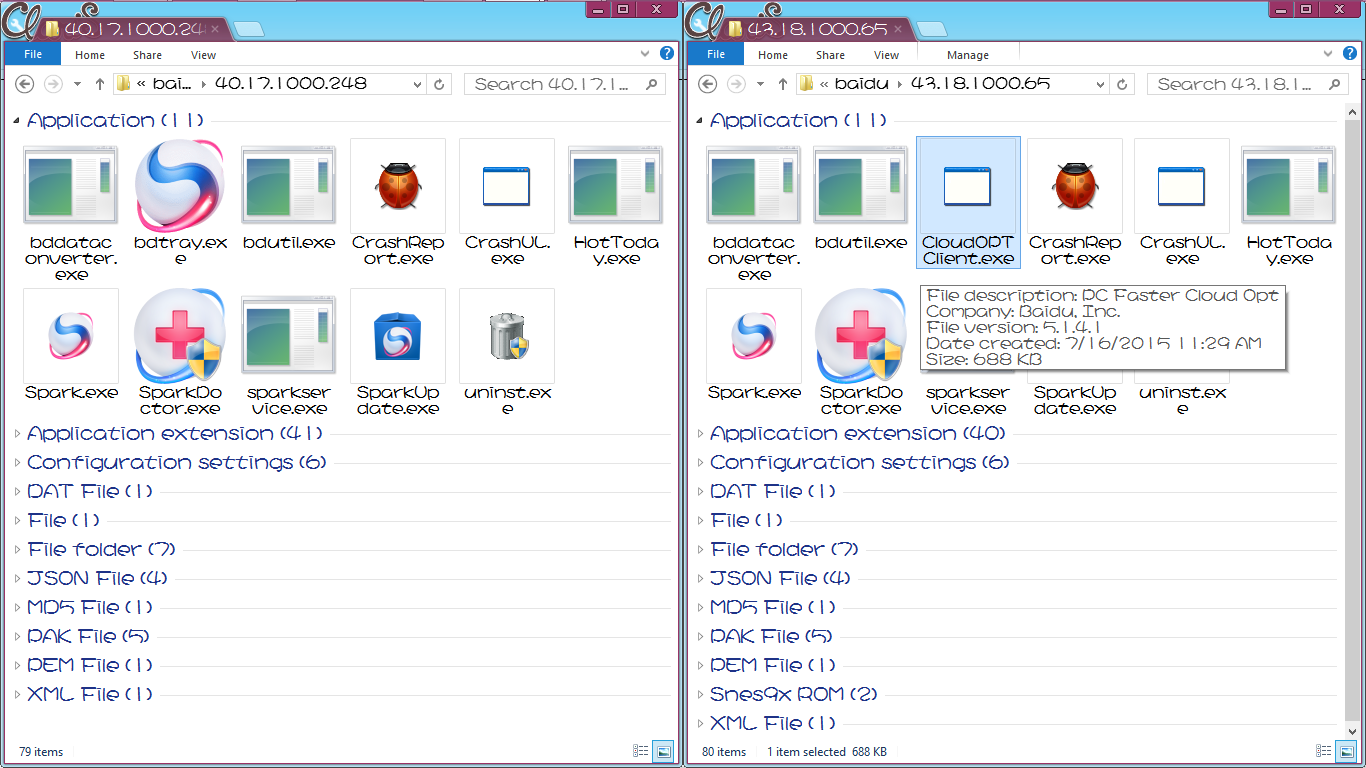Click 43.18.1000.65 breadcrumb in right address bar
Image resolution: width=1366 pixels, height=768 pixels.
(x=981, y=84)
